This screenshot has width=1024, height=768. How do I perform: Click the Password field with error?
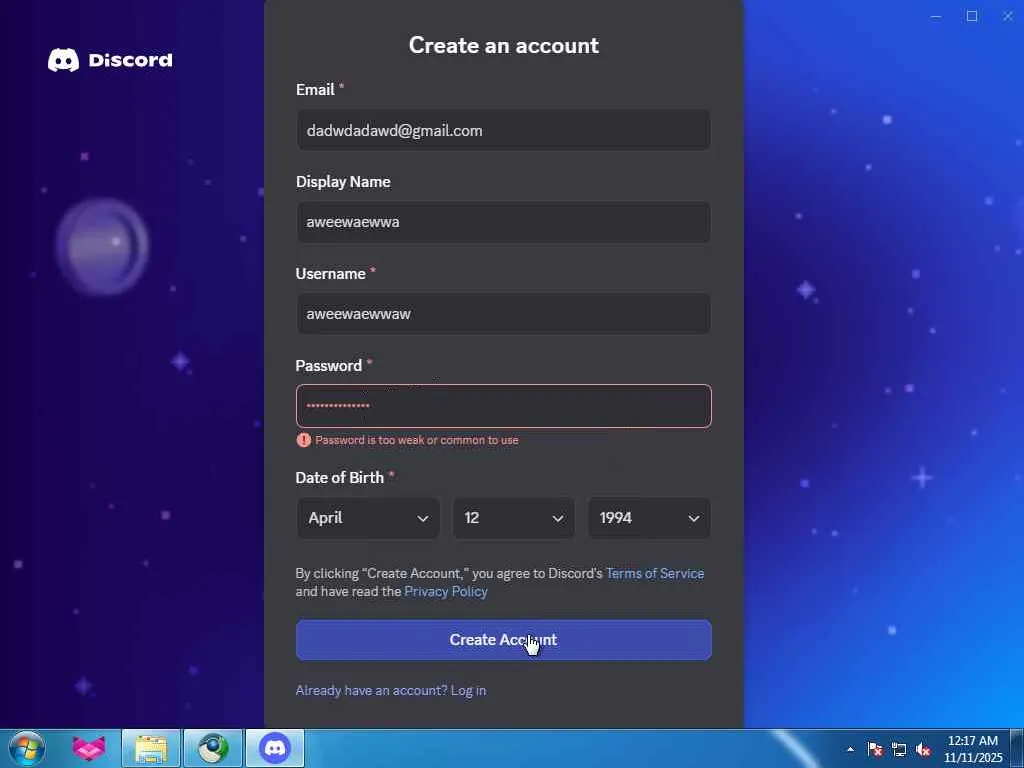(x=504, y=406)
